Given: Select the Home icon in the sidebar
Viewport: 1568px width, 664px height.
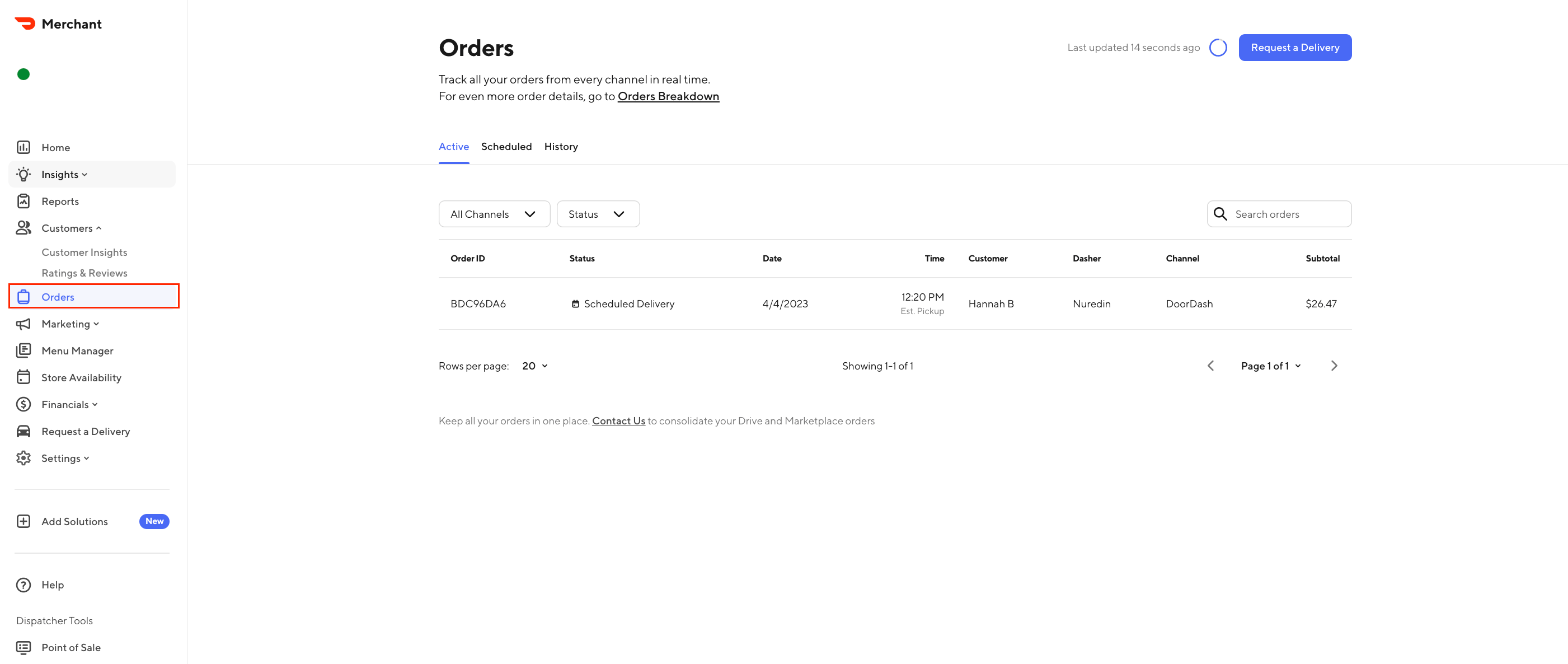Looking at the screenshot, I should coord(23,147).
